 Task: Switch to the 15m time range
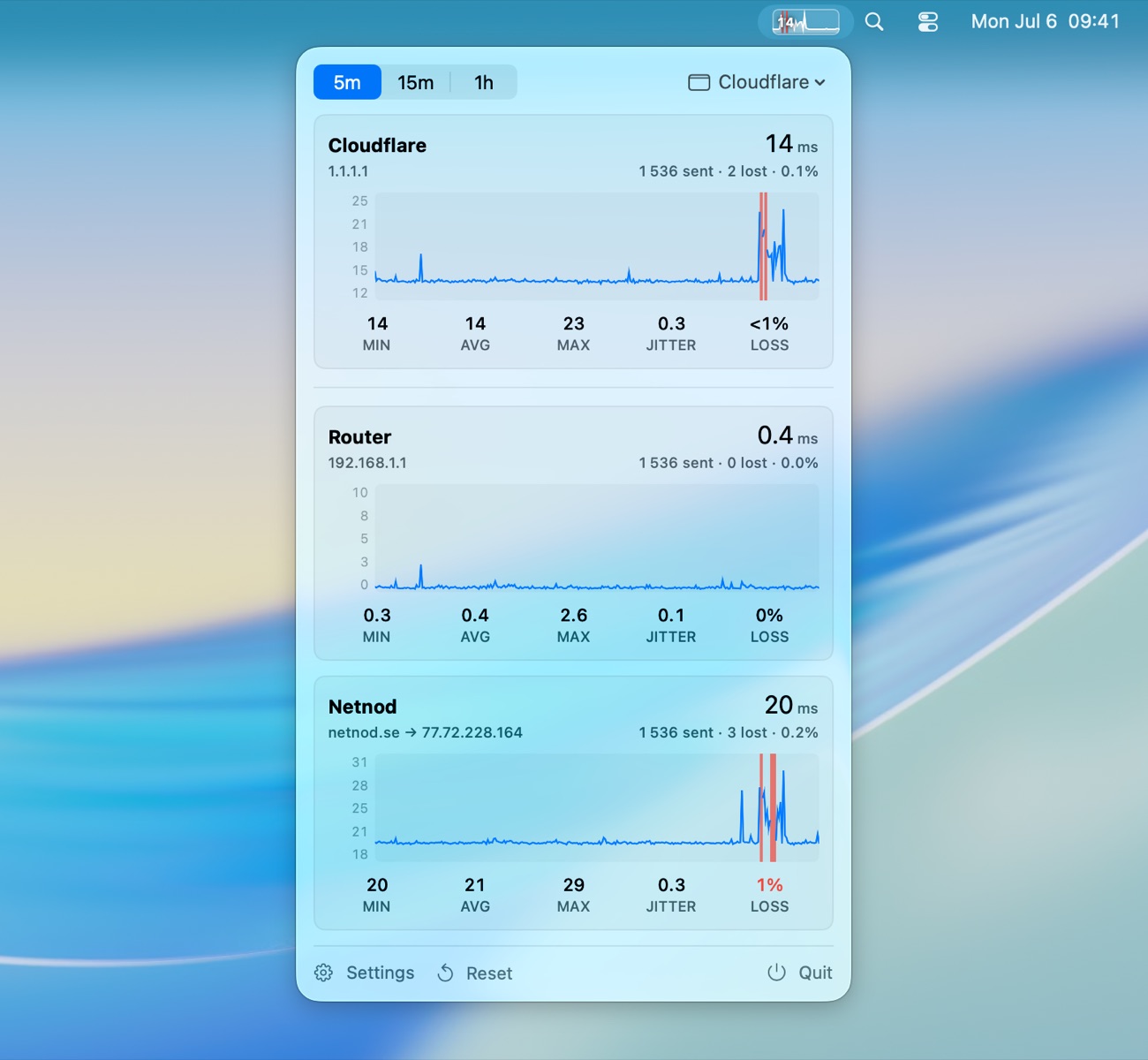coord(415,82)
